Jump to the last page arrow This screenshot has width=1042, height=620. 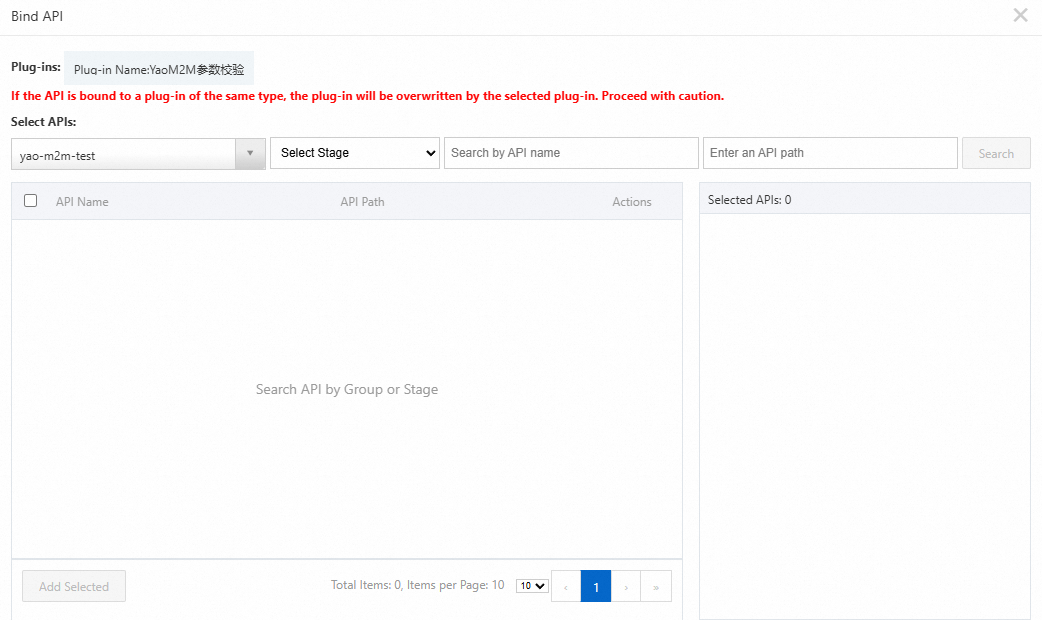[x=656, y=587]
